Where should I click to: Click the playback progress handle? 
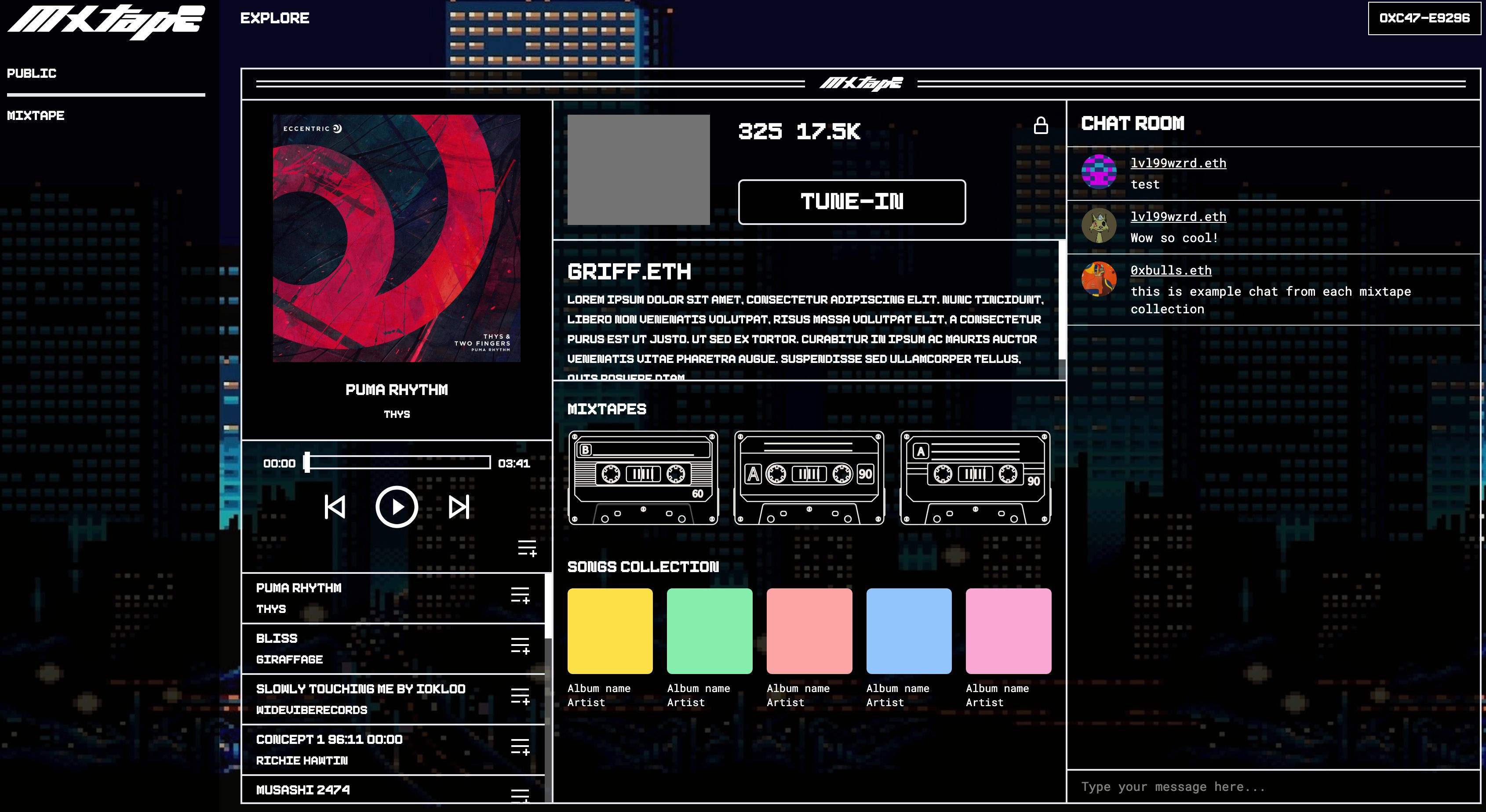307,463
